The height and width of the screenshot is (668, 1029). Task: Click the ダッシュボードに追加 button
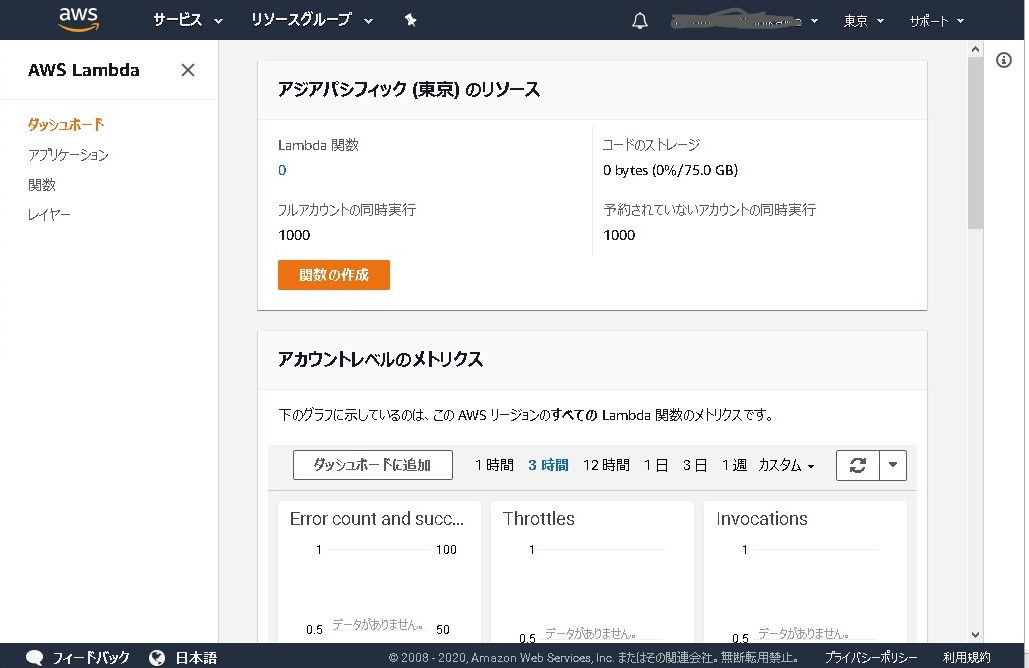(372, 464)
